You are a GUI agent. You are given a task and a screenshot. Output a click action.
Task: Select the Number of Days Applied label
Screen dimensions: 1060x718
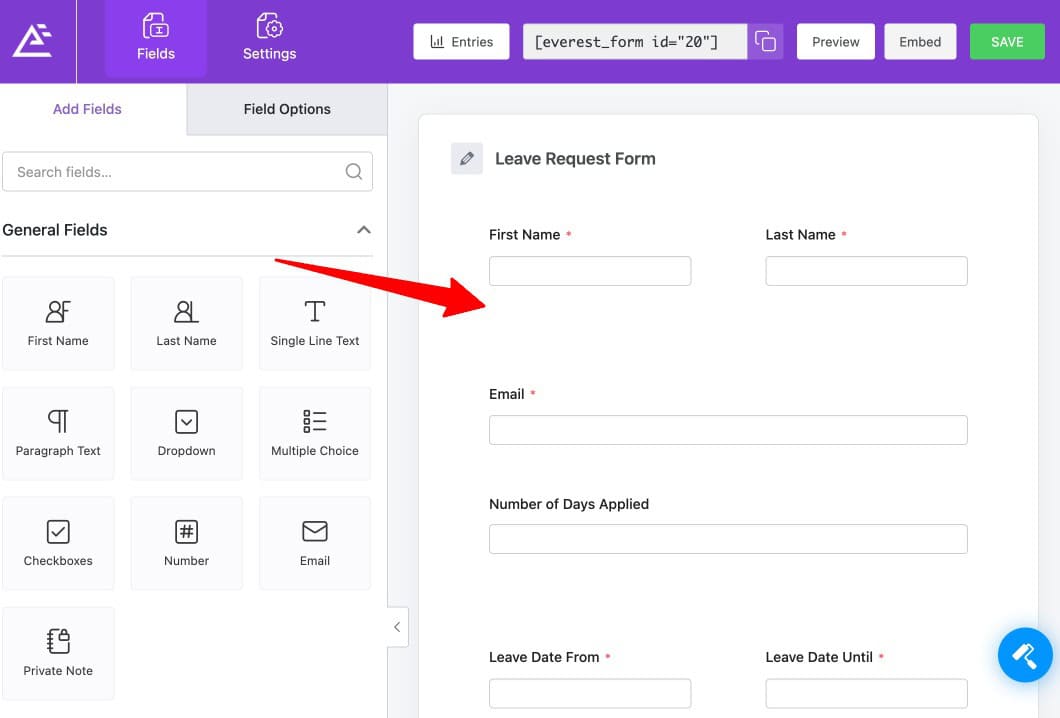tap(569, 504)
